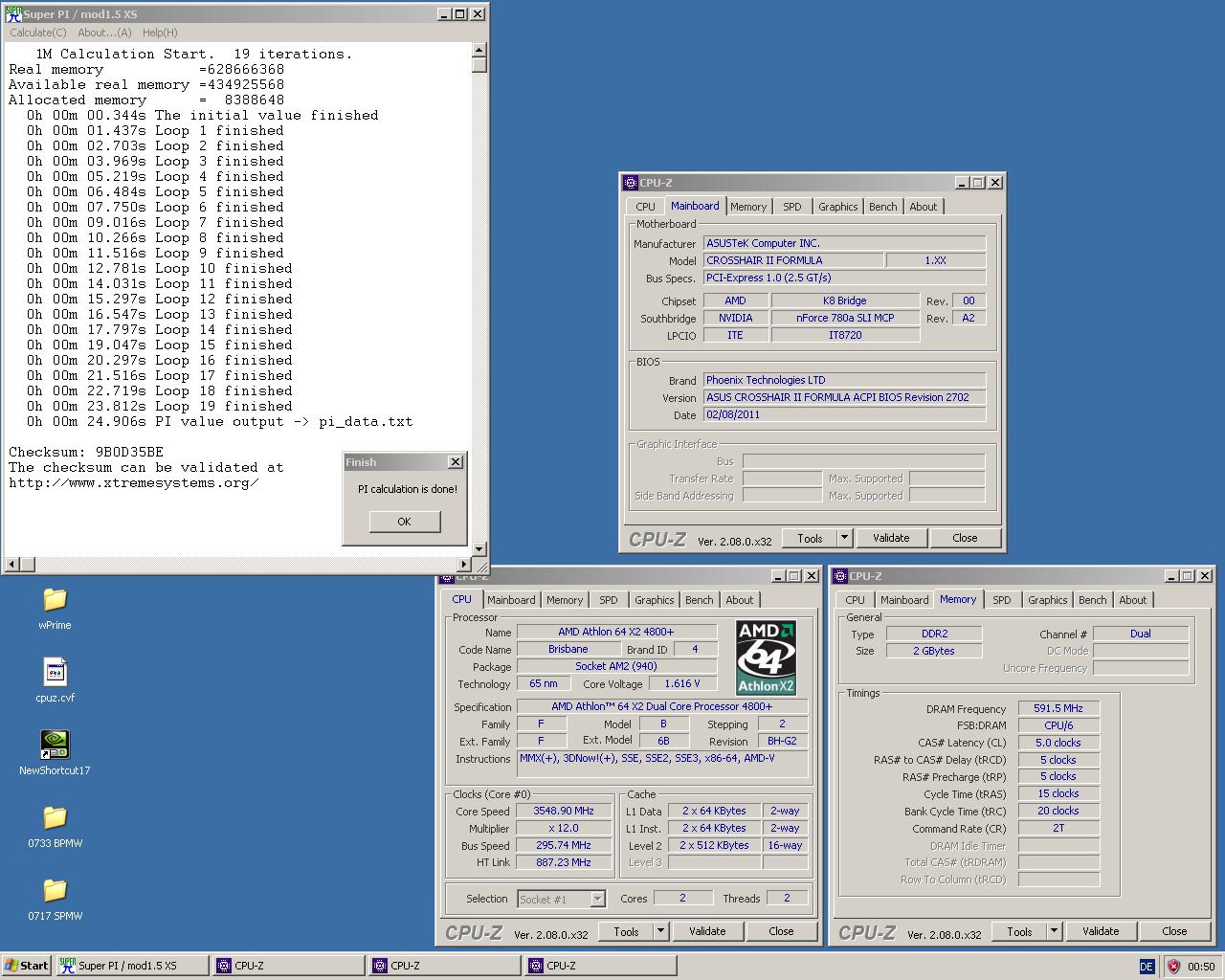Click the taskbar clock showing 00:50
The height and width of the screenshot is (980, 1225).
coord(1201,967)
